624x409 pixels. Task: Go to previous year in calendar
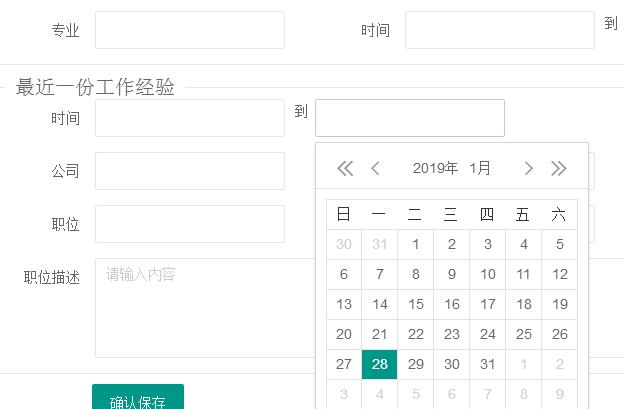pos(345,168)
